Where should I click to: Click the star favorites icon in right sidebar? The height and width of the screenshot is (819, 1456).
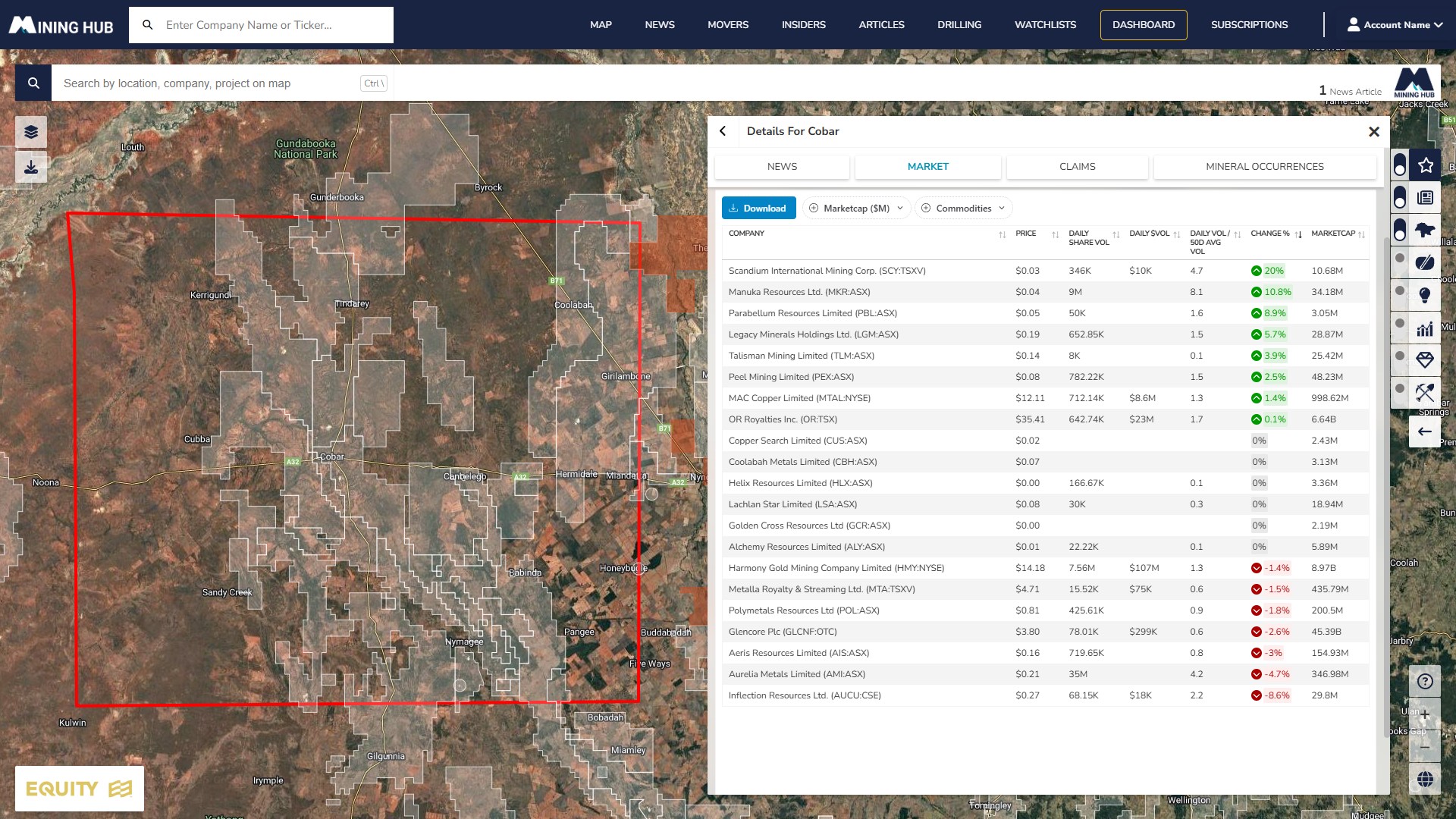1426,165
